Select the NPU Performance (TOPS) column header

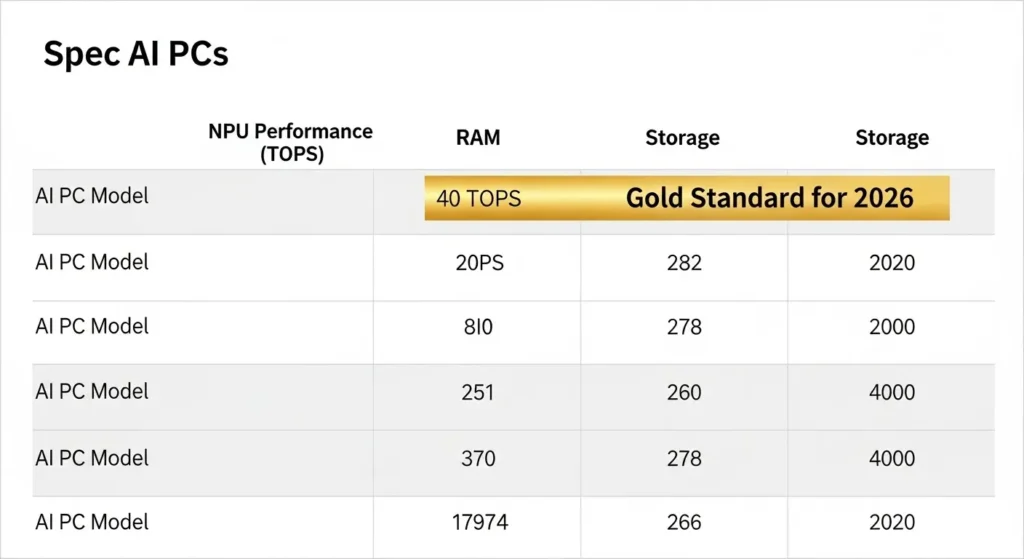[290, 143]
